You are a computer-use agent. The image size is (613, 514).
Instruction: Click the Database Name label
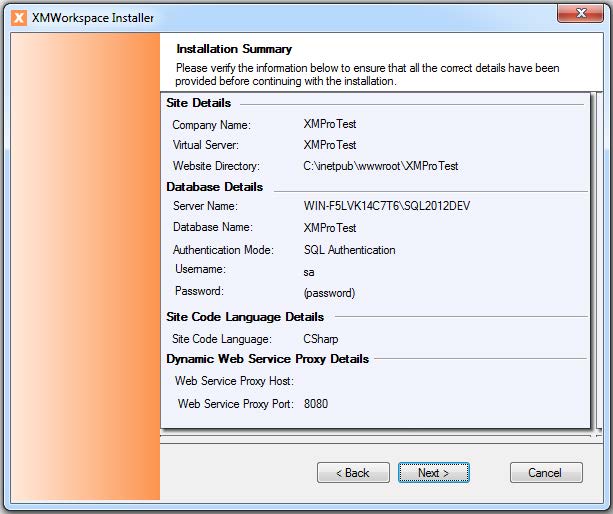[213, 228]
